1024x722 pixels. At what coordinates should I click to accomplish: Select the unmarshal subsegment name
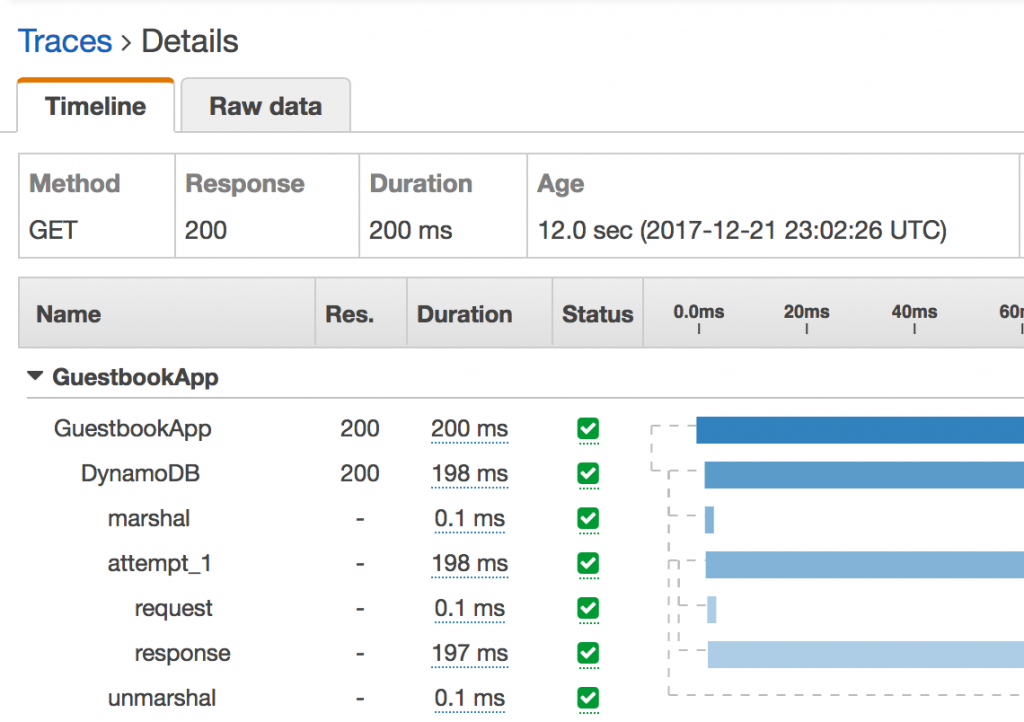pyautogui.click(x=161, y=698)
